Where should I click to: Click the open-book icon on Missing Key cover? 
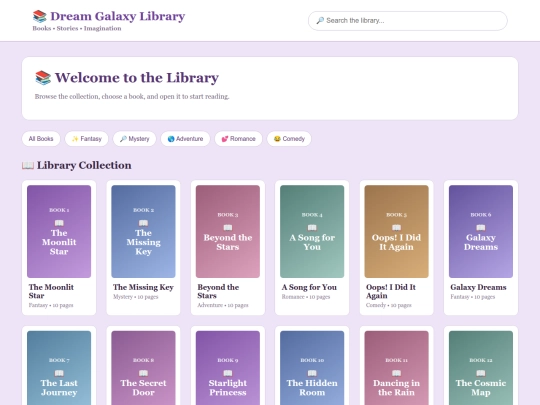coord(143,223)
